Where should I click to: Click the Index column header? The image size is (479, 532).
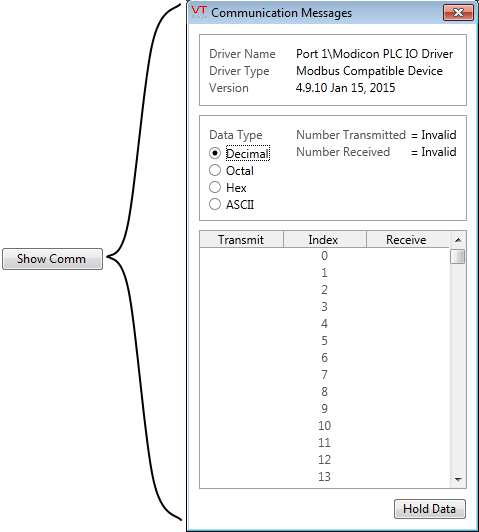(x=325, y=240)
